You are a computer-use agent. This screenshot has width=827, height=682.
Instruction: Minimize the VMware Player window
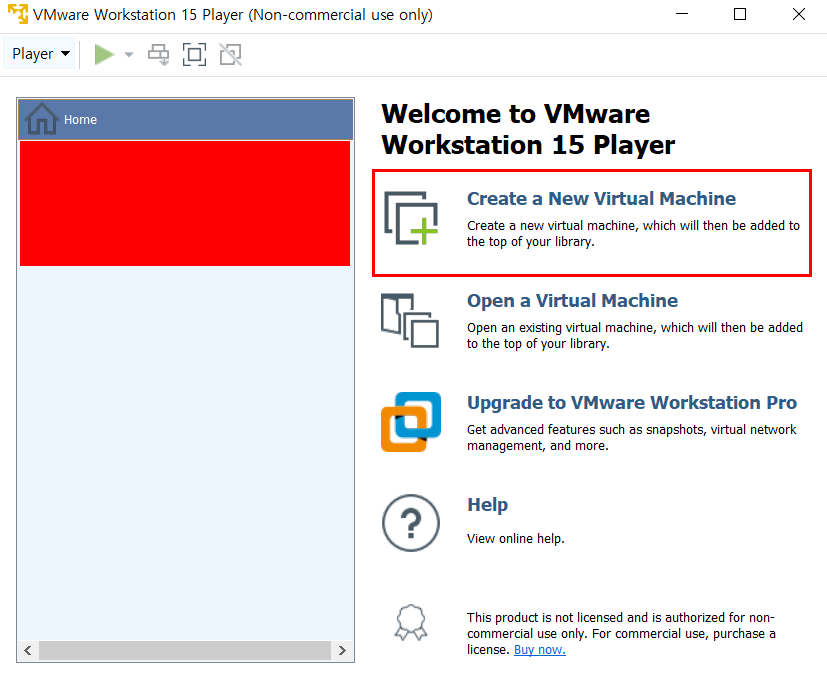[x=682, y=14]
